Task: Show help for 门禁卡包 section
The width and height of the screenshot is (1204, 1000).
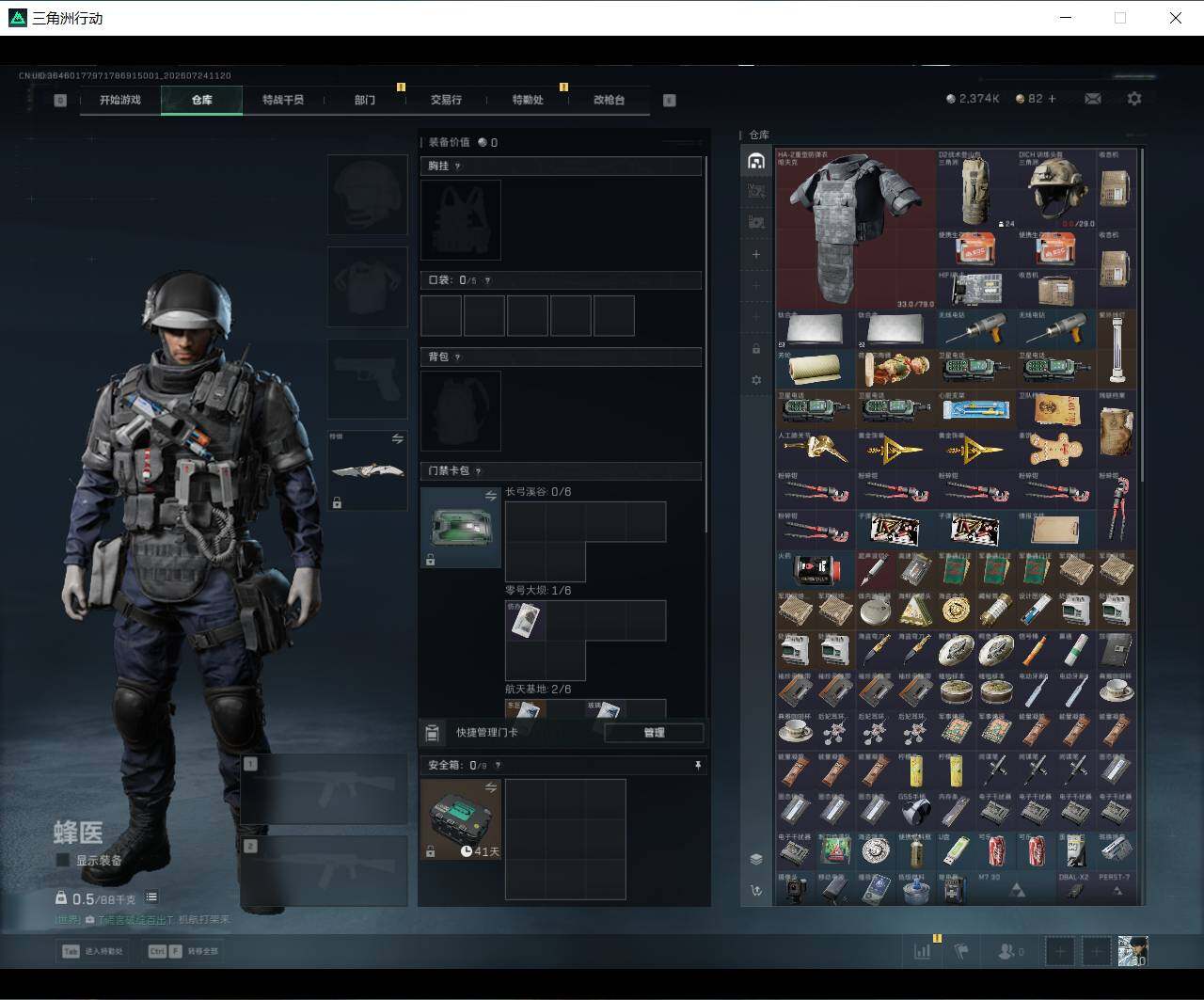Action: (x=478, y=471)
